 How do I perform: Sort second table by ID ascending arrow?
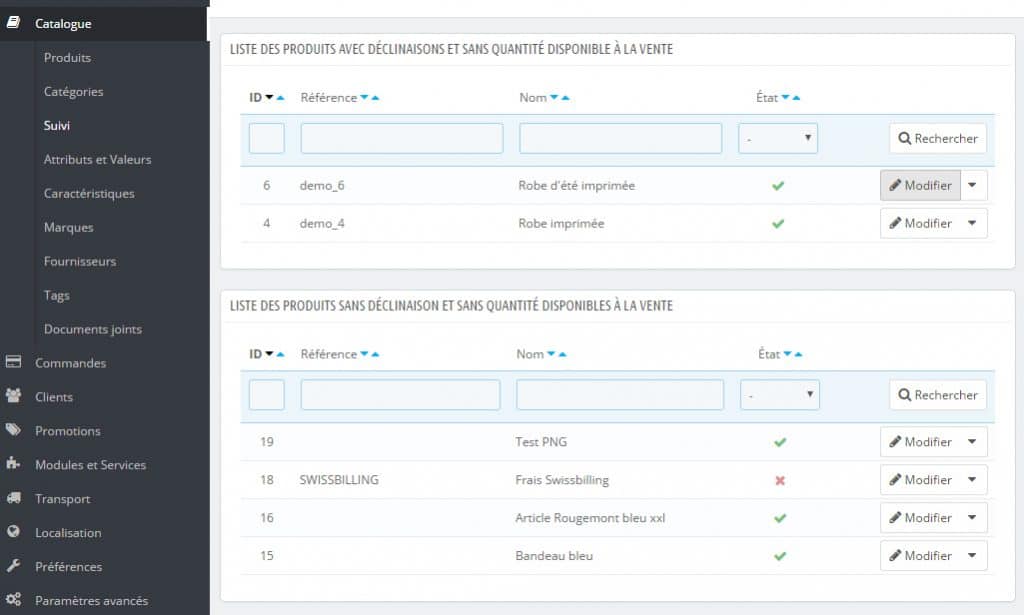tap(280, 355)
